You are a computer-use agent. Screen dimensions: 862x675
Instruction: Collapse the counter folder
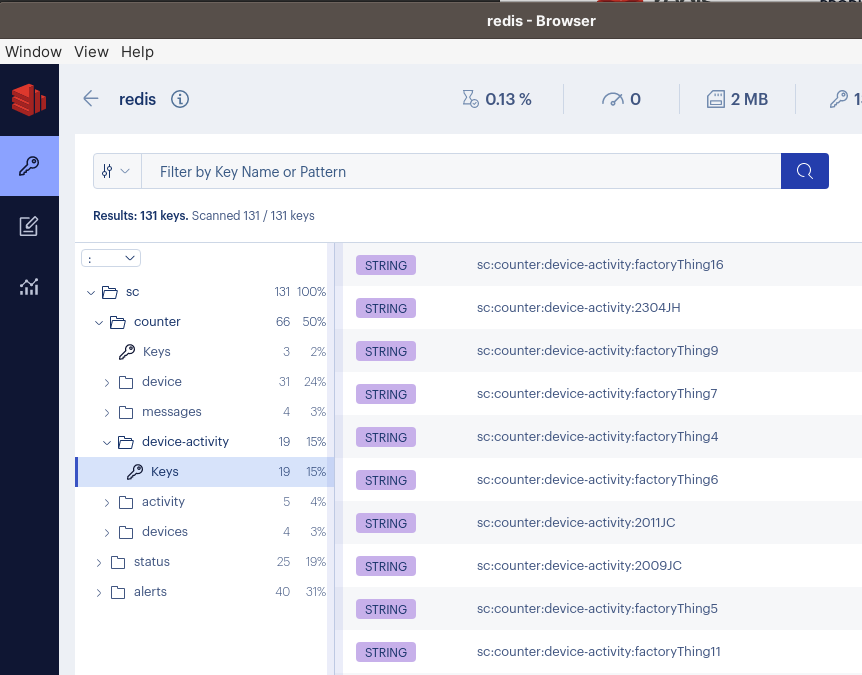click(x=99, y=322)
